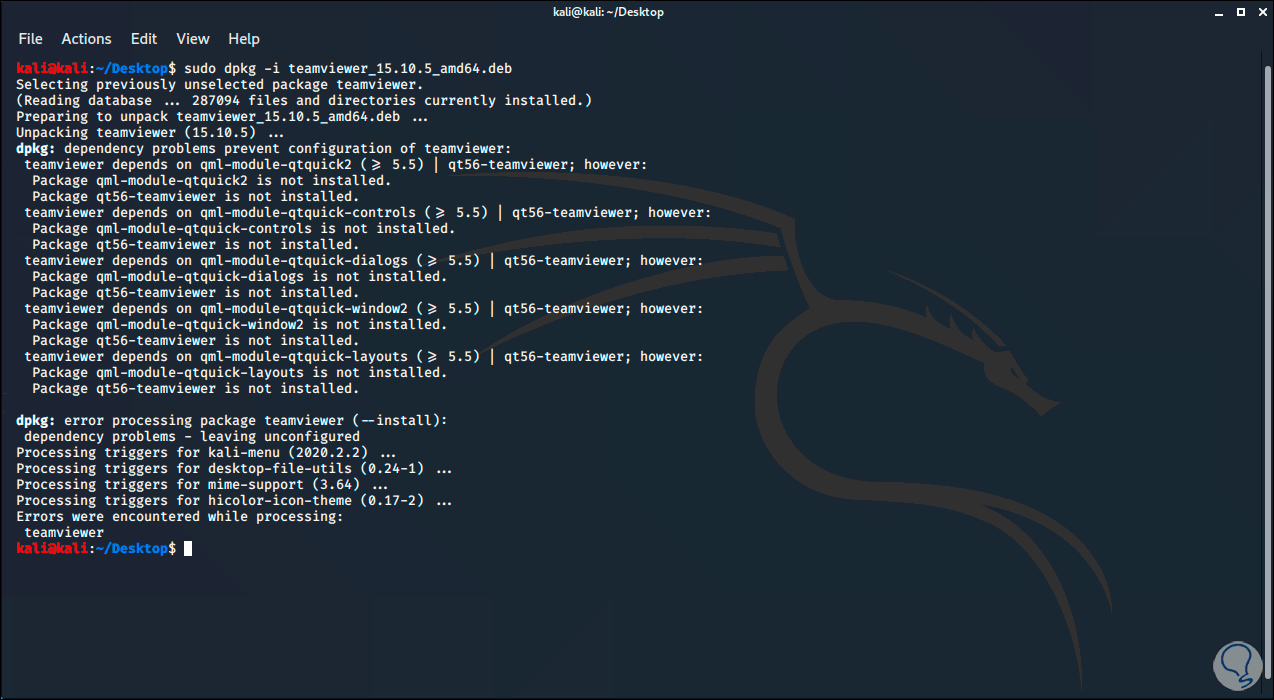Click 'Processing triggers for desktop-file-utils (0.24-1)' line
This screenshot has width=1274, height=700.
click(x=234, y=468)
